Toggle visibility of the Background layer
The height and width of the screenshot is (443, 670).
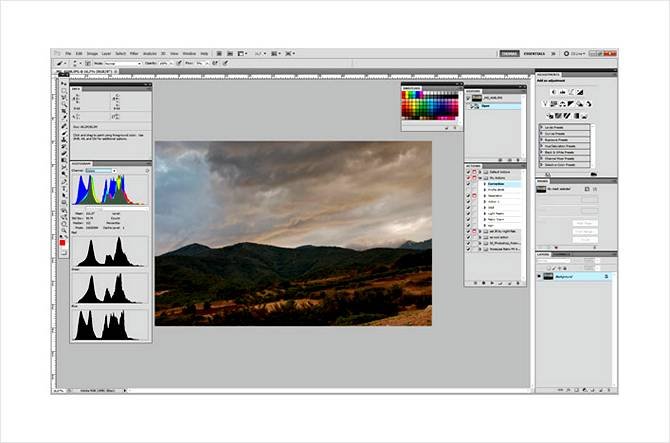point(541,275)
